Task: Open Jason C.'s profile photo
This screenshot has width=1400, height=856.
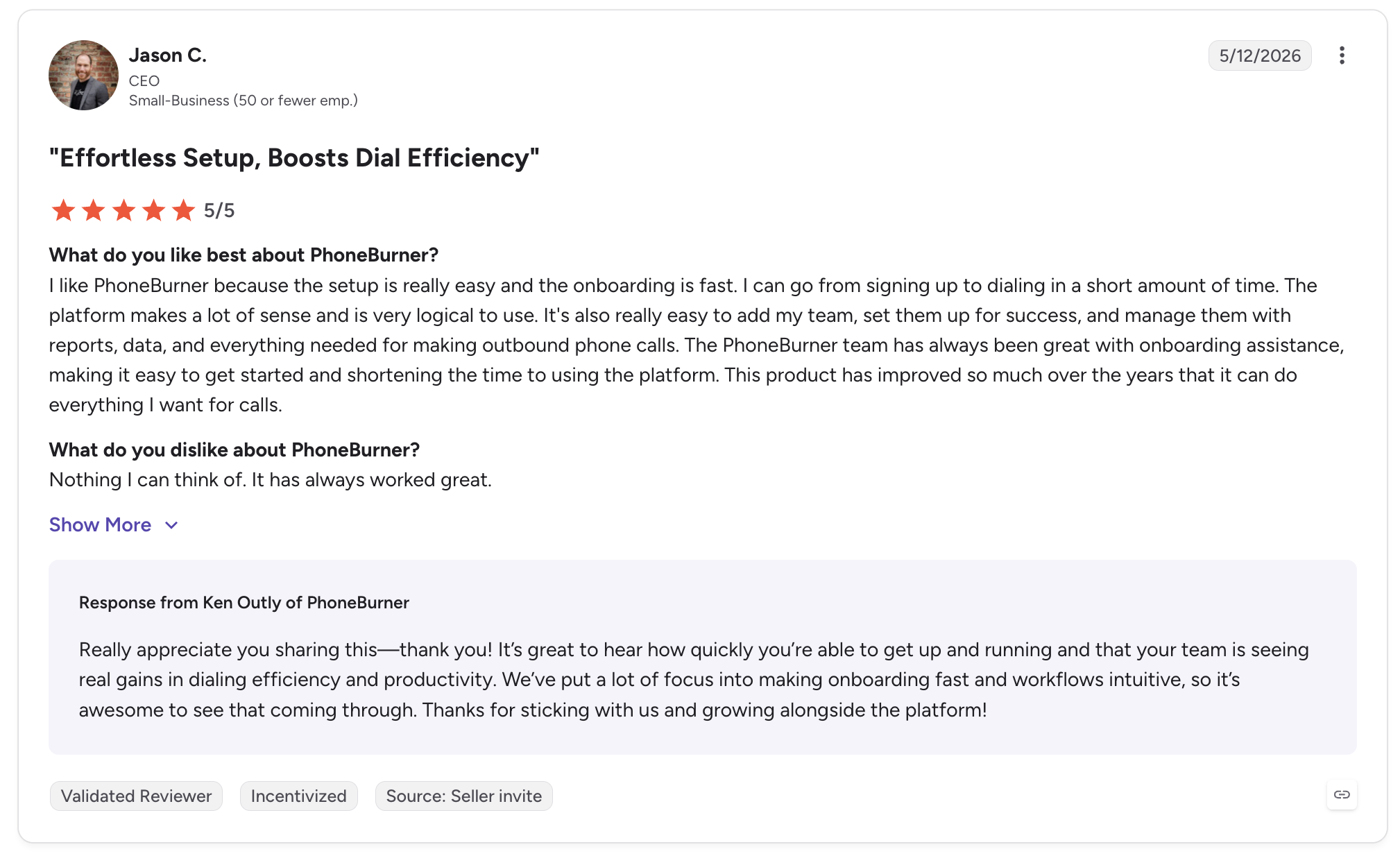Action: tap(83, 75)
